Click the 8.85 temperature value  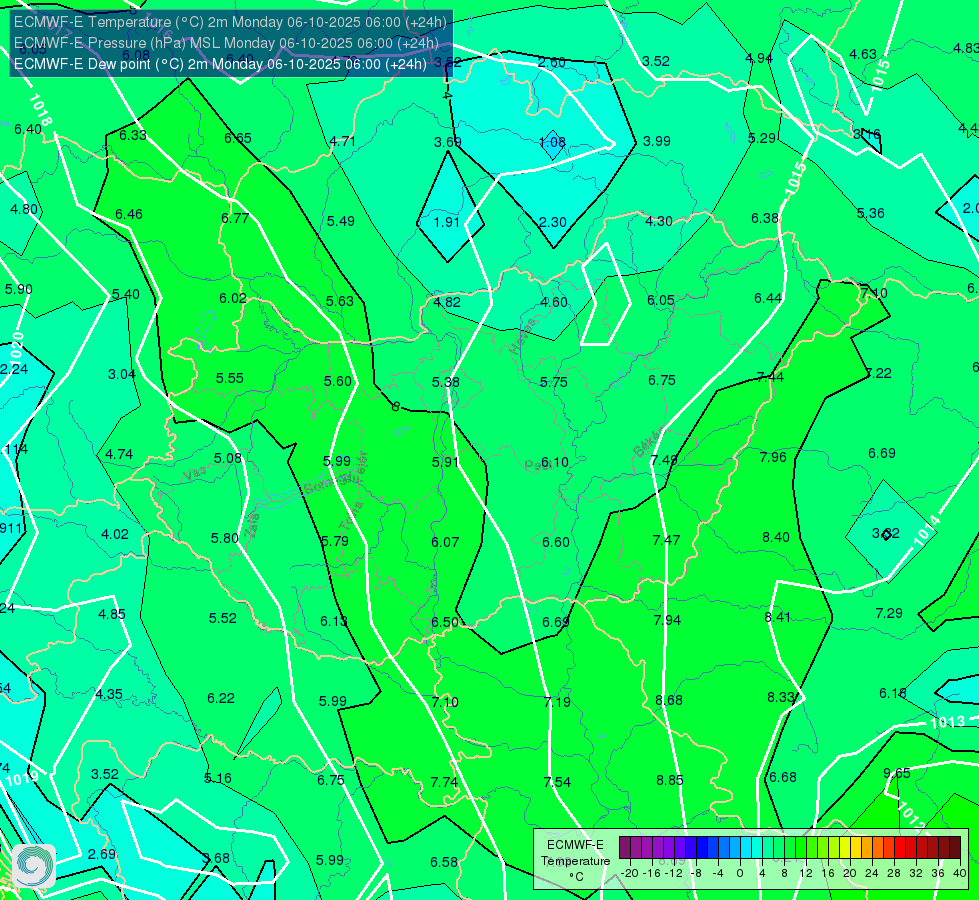pos(669,780)
